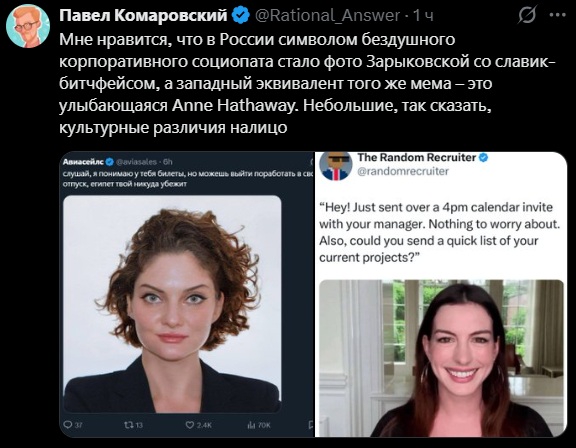The width and height of the screenshot is (576, 448).
Task: Click the 4pm calendar invite quote text
Action: coord(439,232)
